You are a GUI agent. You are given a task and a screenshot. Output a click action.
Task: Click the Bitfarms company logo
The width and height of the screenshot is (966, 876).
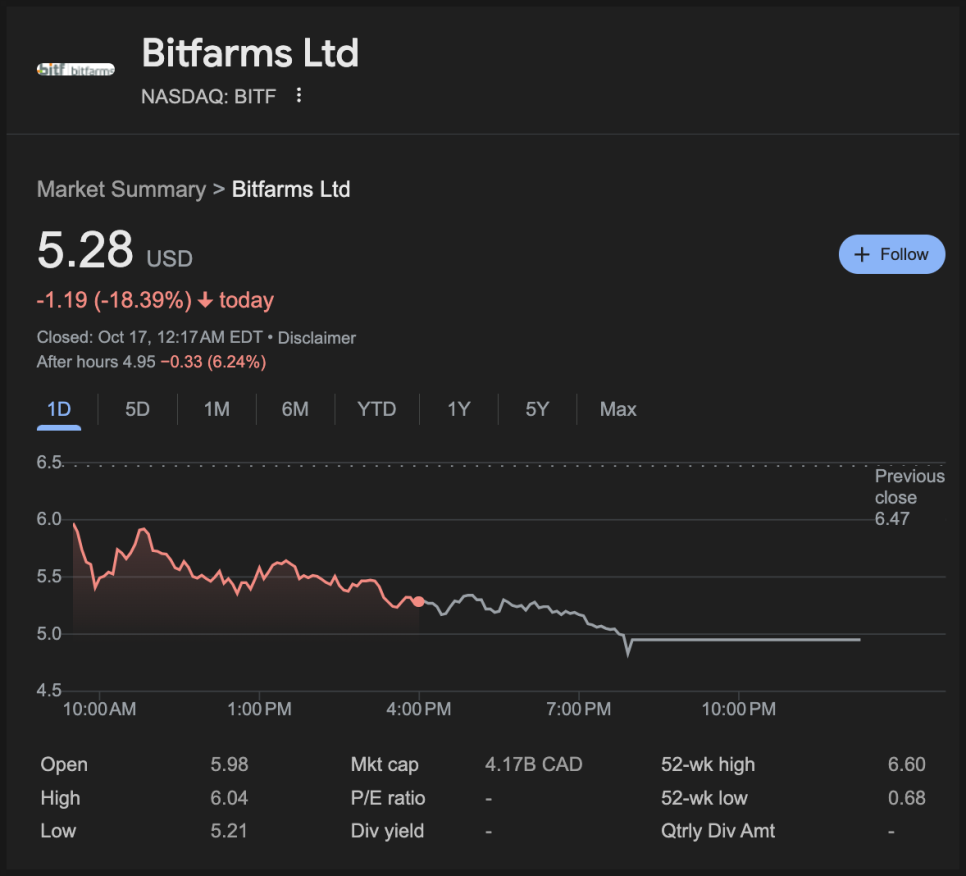pos(75,69)
